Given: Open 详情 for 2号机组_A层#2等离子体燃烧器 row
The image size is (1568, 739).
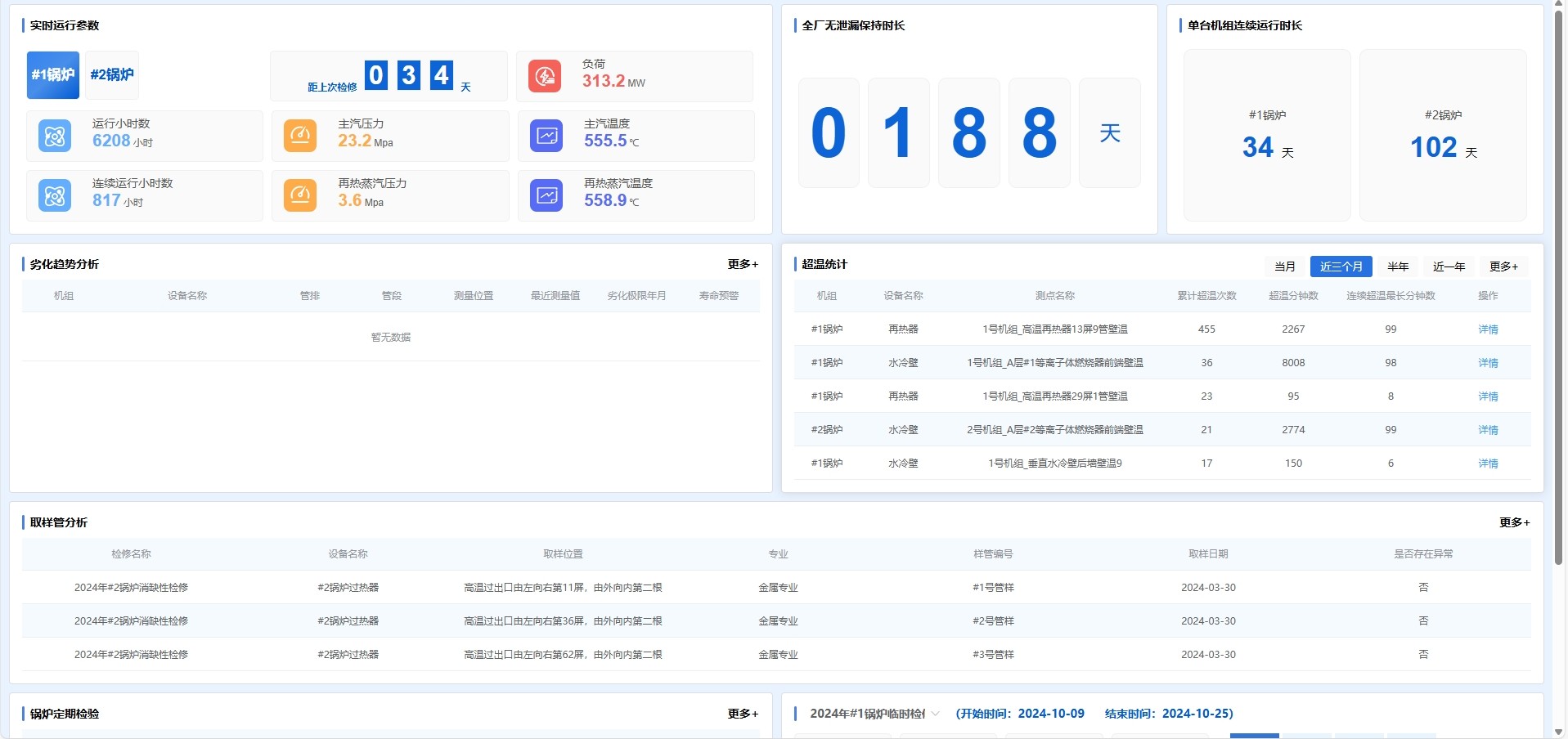Looking at the screenshot, I should point(1488,430).
